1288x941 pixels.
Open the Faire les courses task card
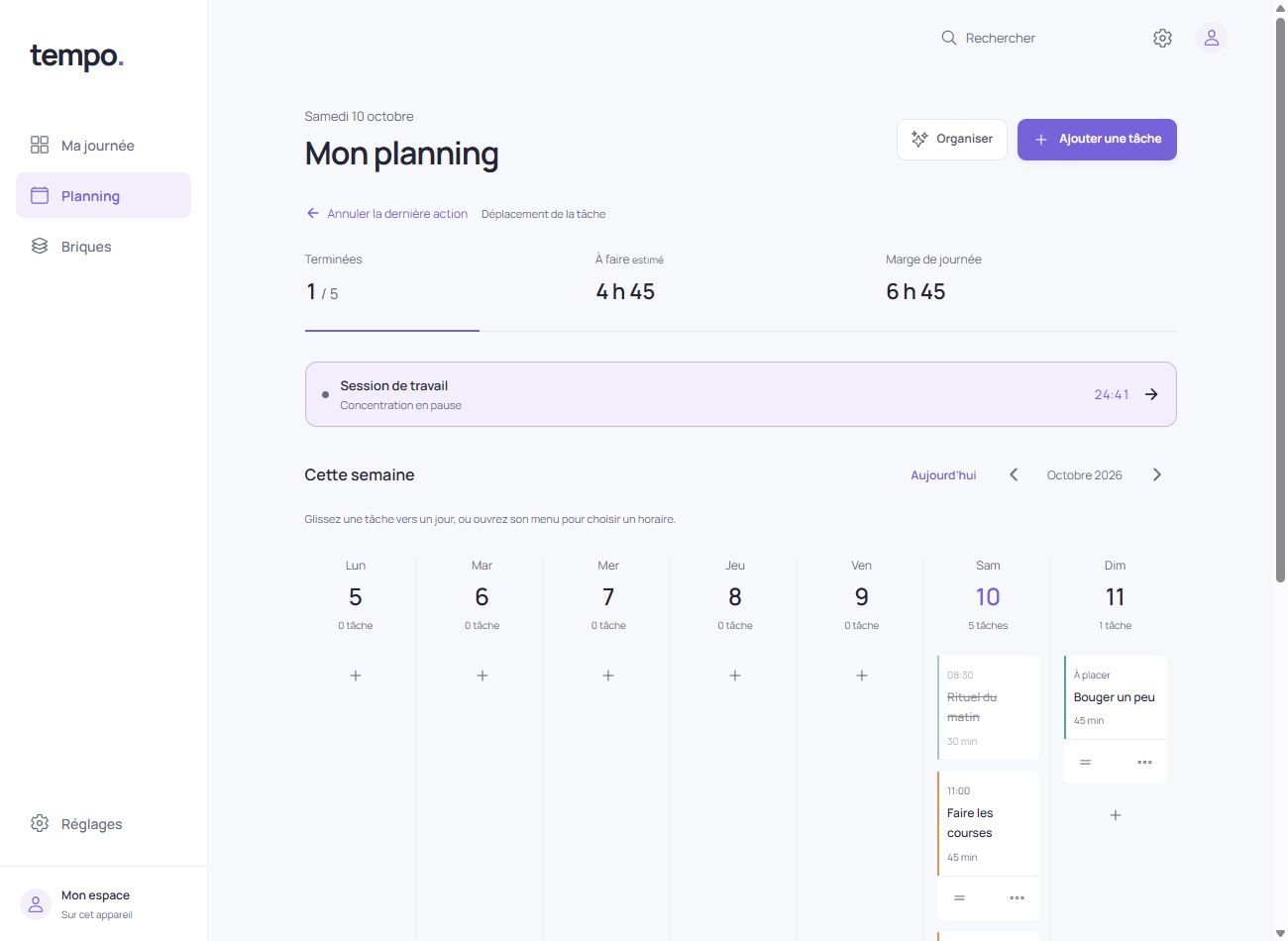pos(988,824)
